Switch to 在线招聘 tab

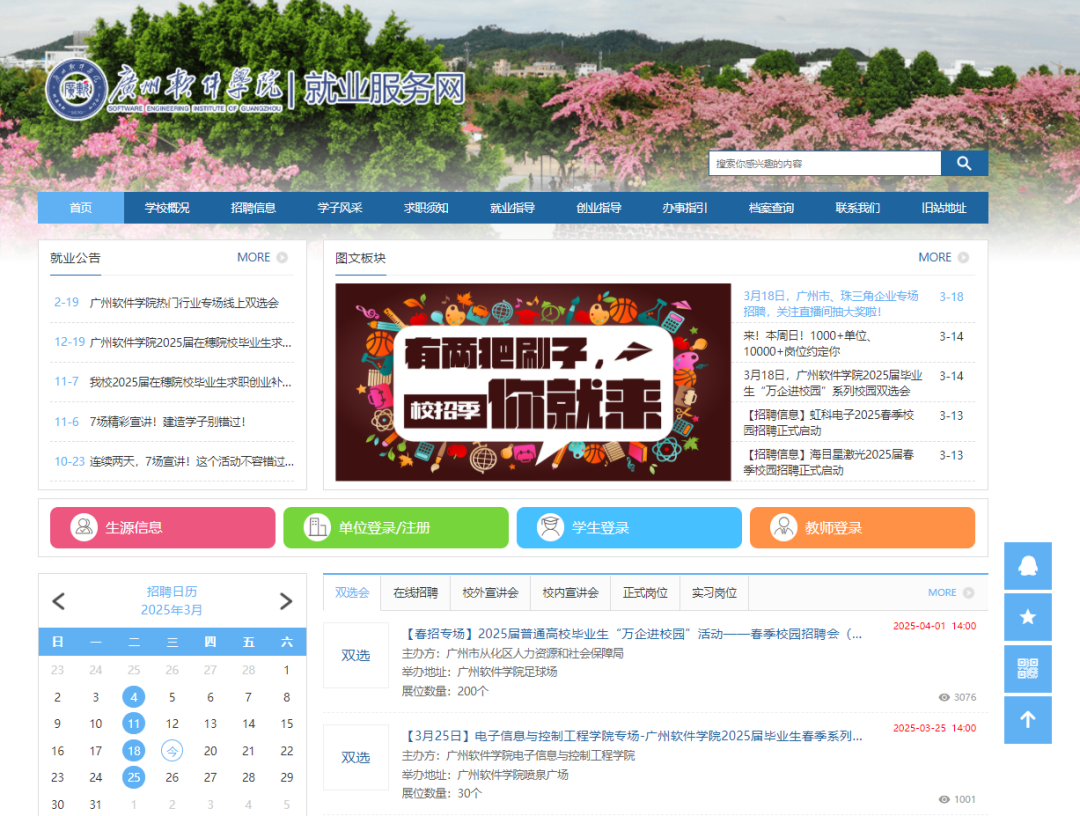[x=415, y=593]
